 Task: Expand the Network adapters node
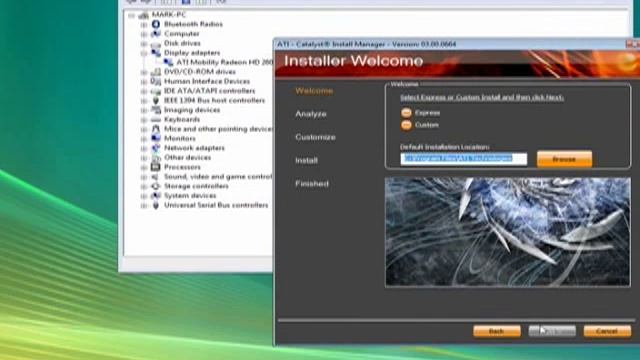pos(144,148)
